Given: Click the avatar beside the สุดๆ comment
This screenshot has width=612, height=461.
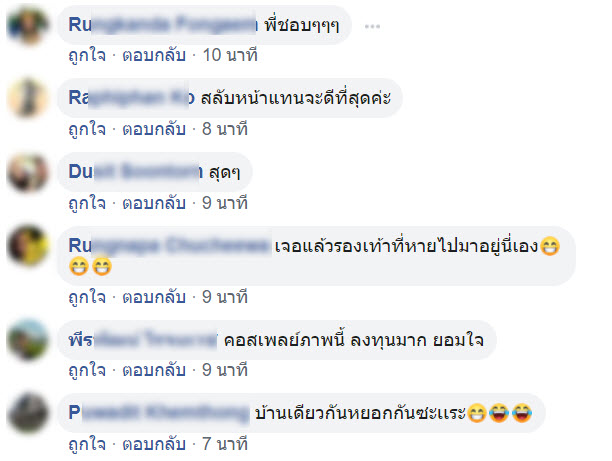Looking at the screenshot, I should [28, 173].
